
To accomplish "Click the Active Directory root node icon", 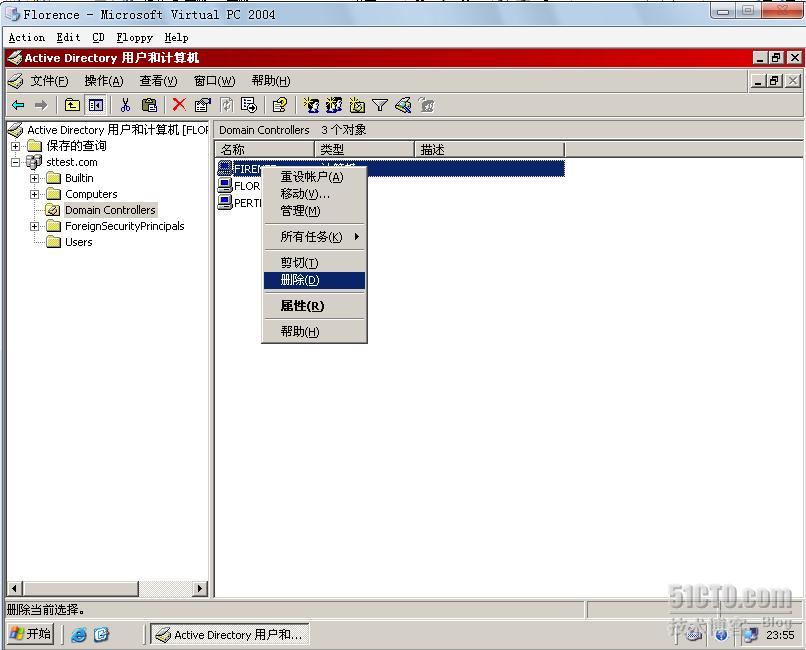I will pyautogui.click(x=16, y=129).
